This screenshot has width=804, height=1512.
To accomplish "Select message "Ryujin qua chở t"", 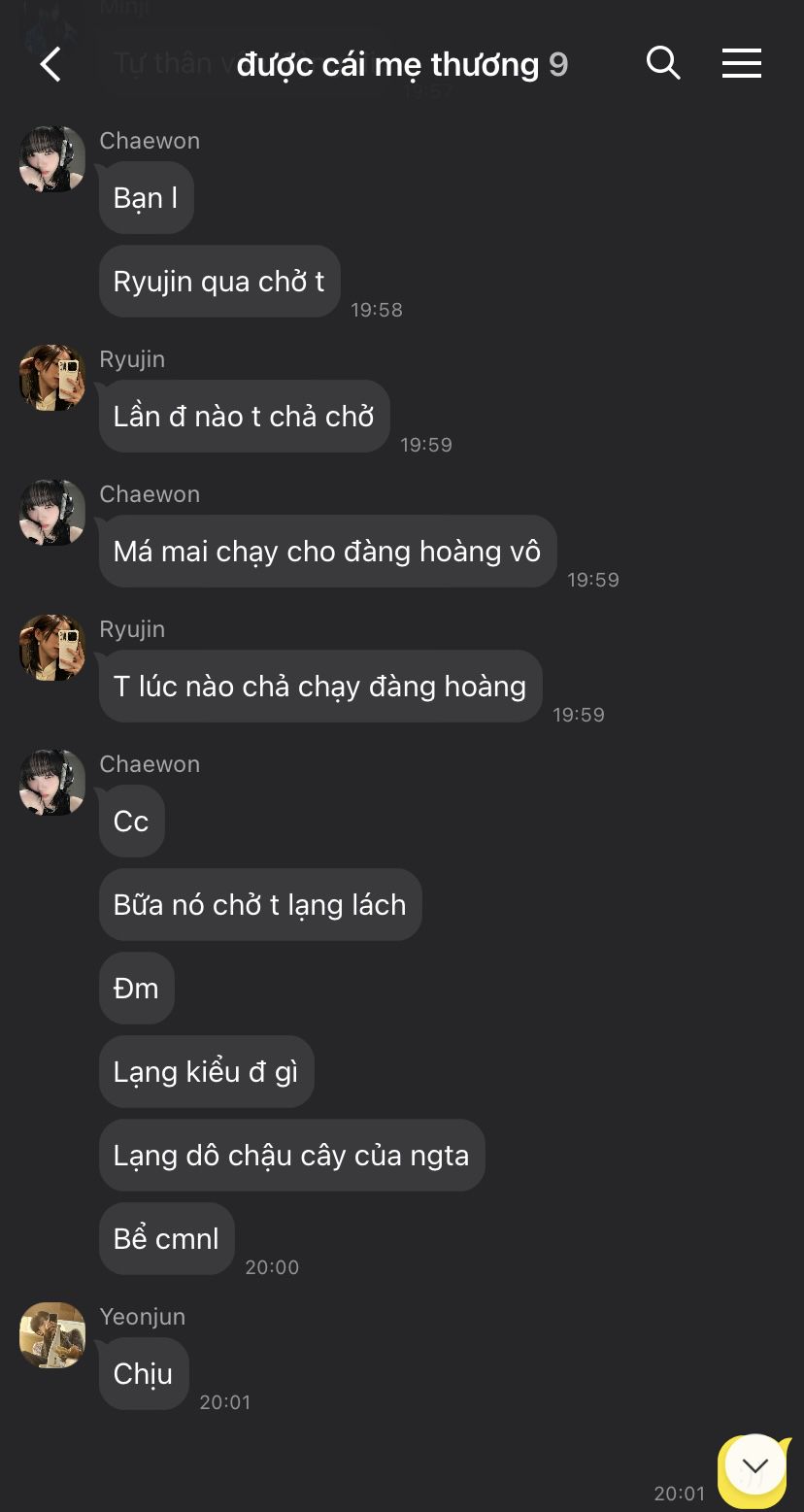I will click(219, 282).
